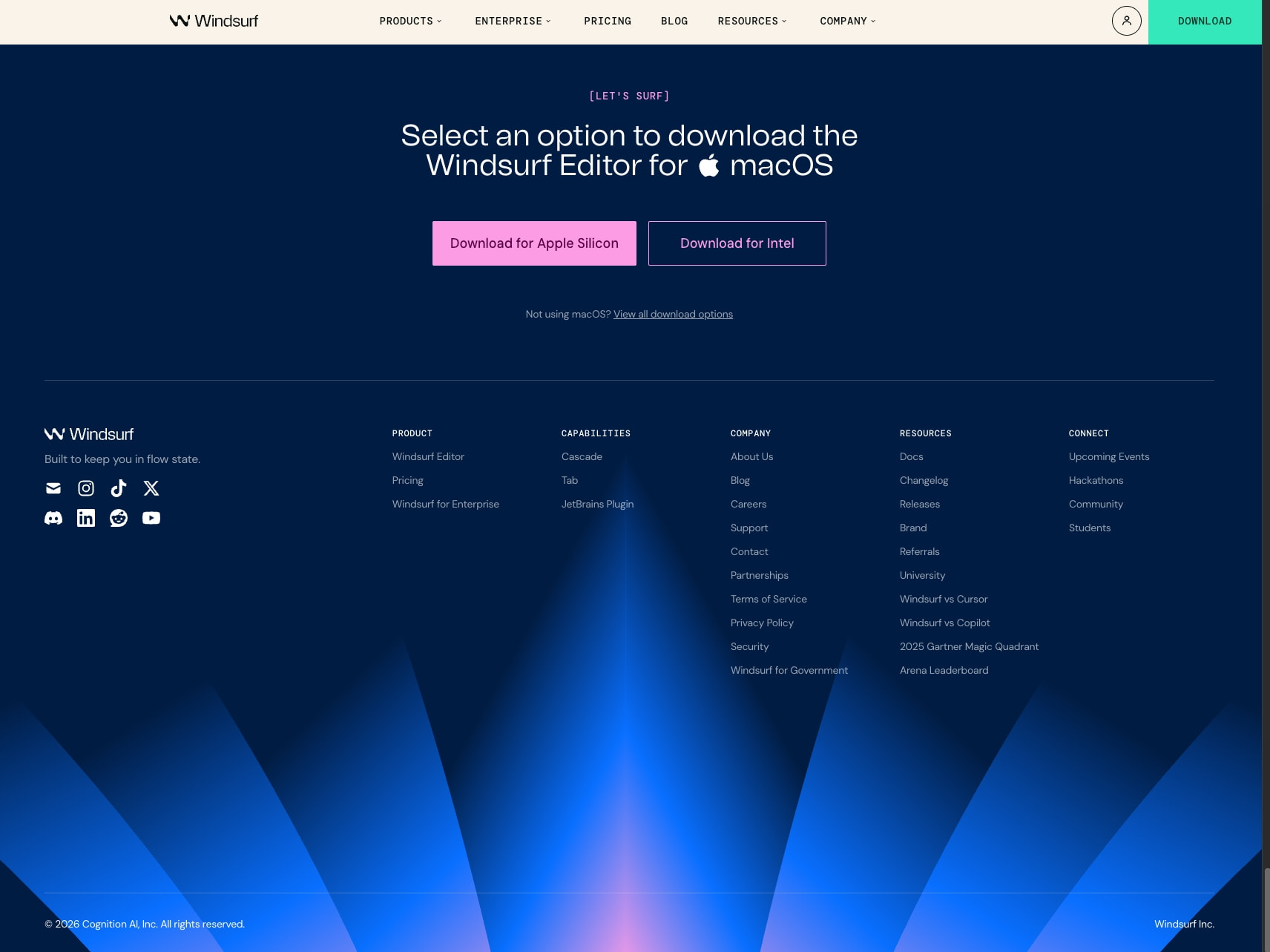Read the Terms of Service

click(769, 599)
